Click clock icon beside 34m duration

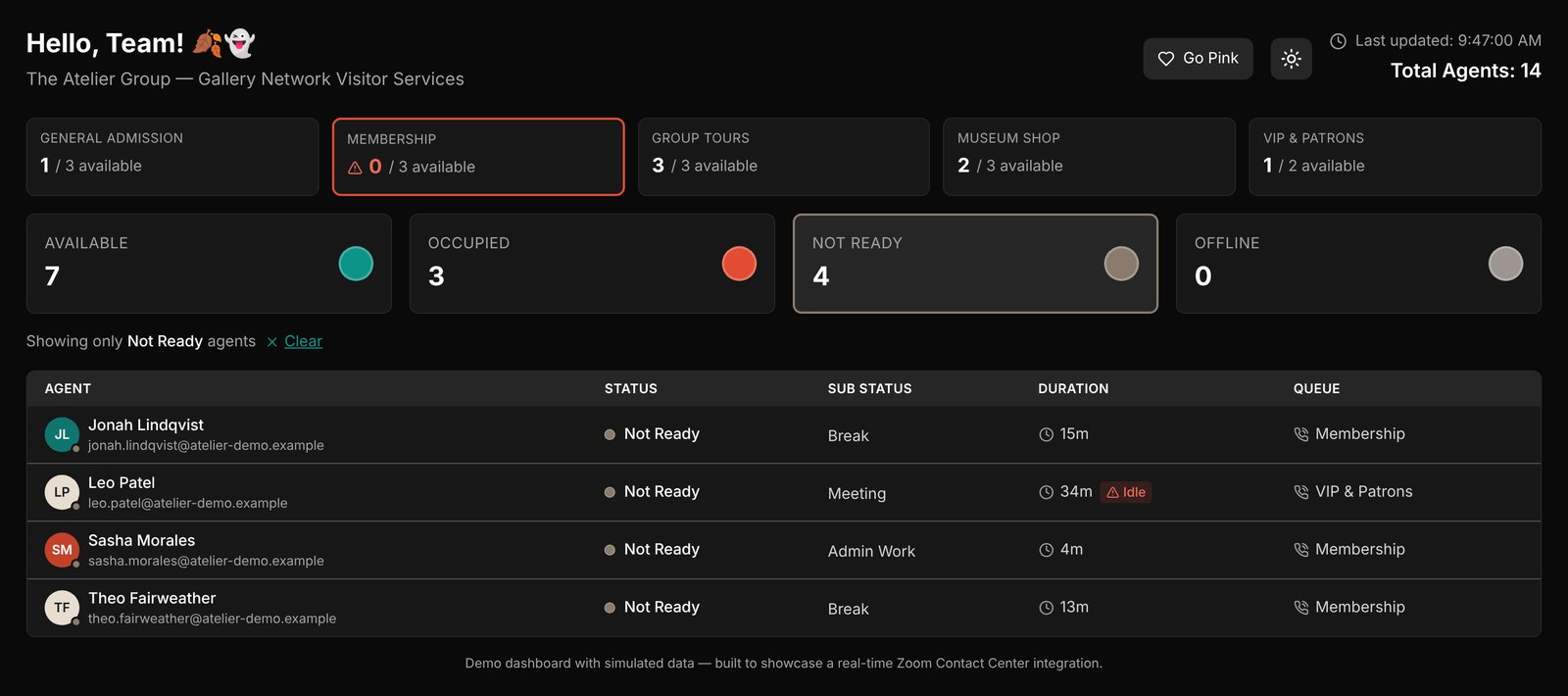pyautogui.click(x=1046, y=492)
